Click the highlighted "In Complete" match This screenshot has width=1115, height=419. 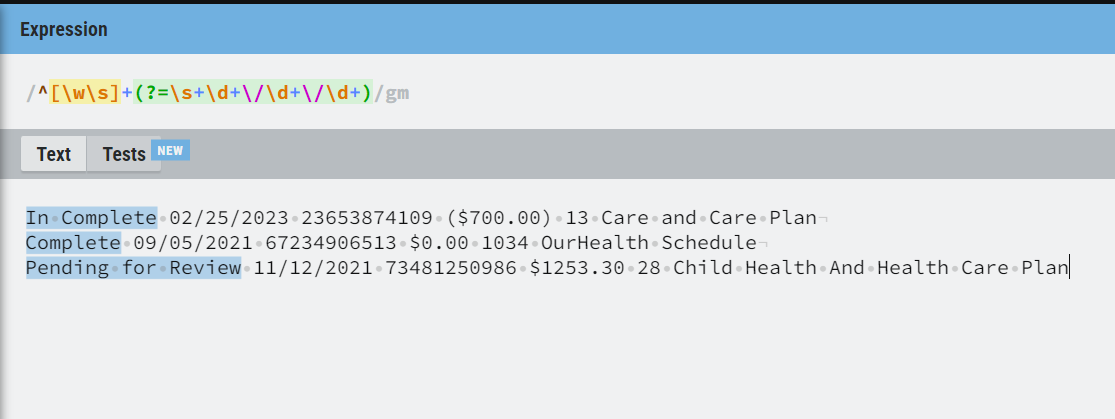tap(91, 218)
